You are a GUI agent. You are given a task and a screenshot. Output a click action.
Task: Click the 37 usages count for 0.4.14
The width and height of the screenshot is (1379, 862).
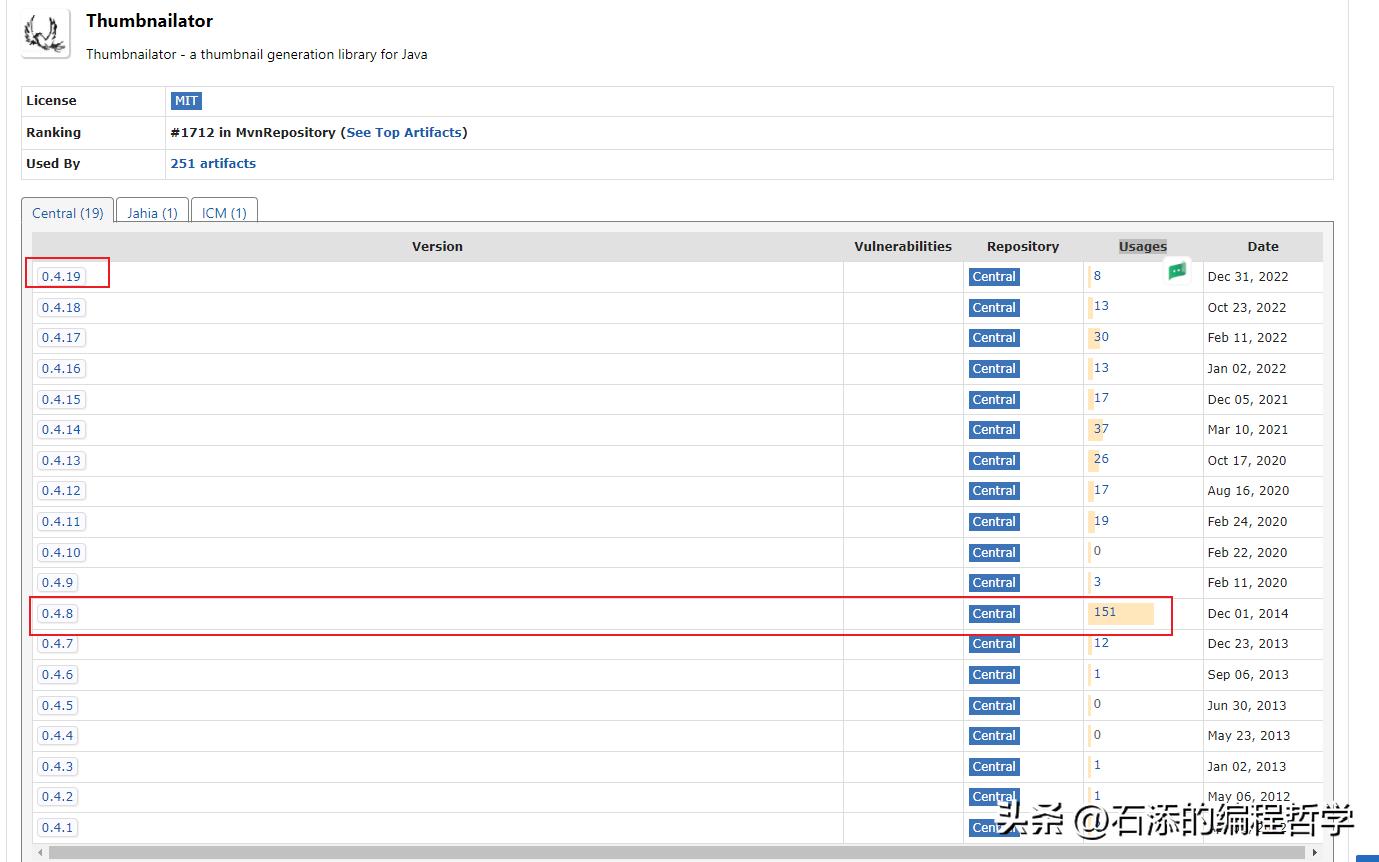tap(1101, 429)
